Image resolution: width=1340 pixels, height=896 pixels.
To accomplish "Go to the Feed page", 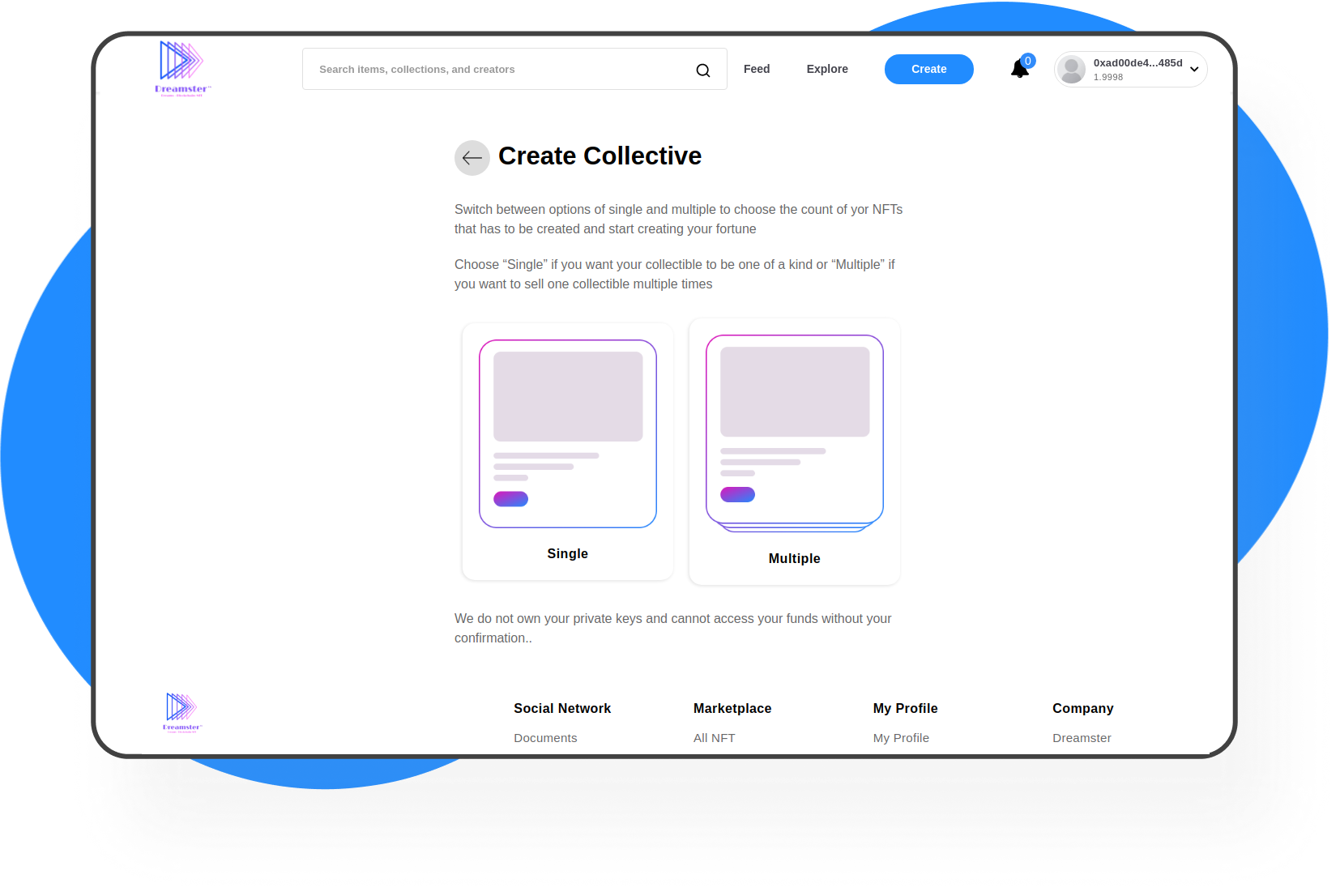I will tap(757, 69).
